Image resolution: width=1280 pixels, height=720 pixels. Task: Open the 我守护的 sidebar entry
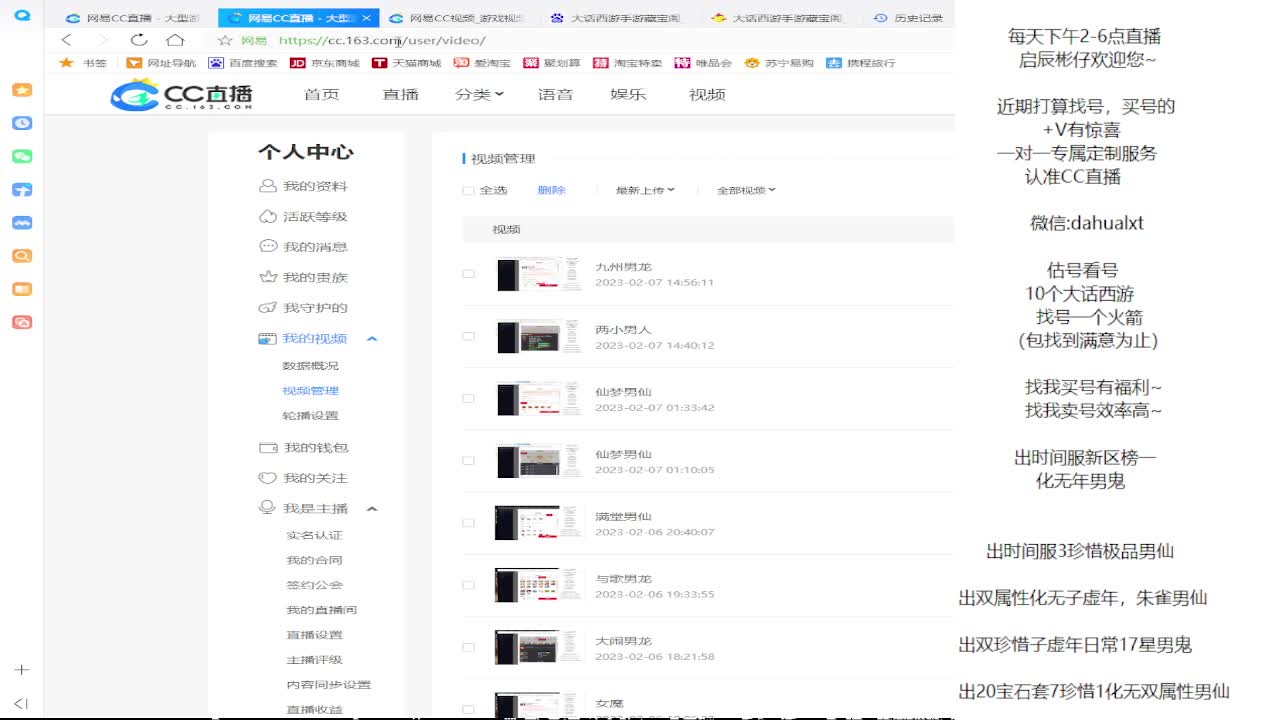click(303, 308)
